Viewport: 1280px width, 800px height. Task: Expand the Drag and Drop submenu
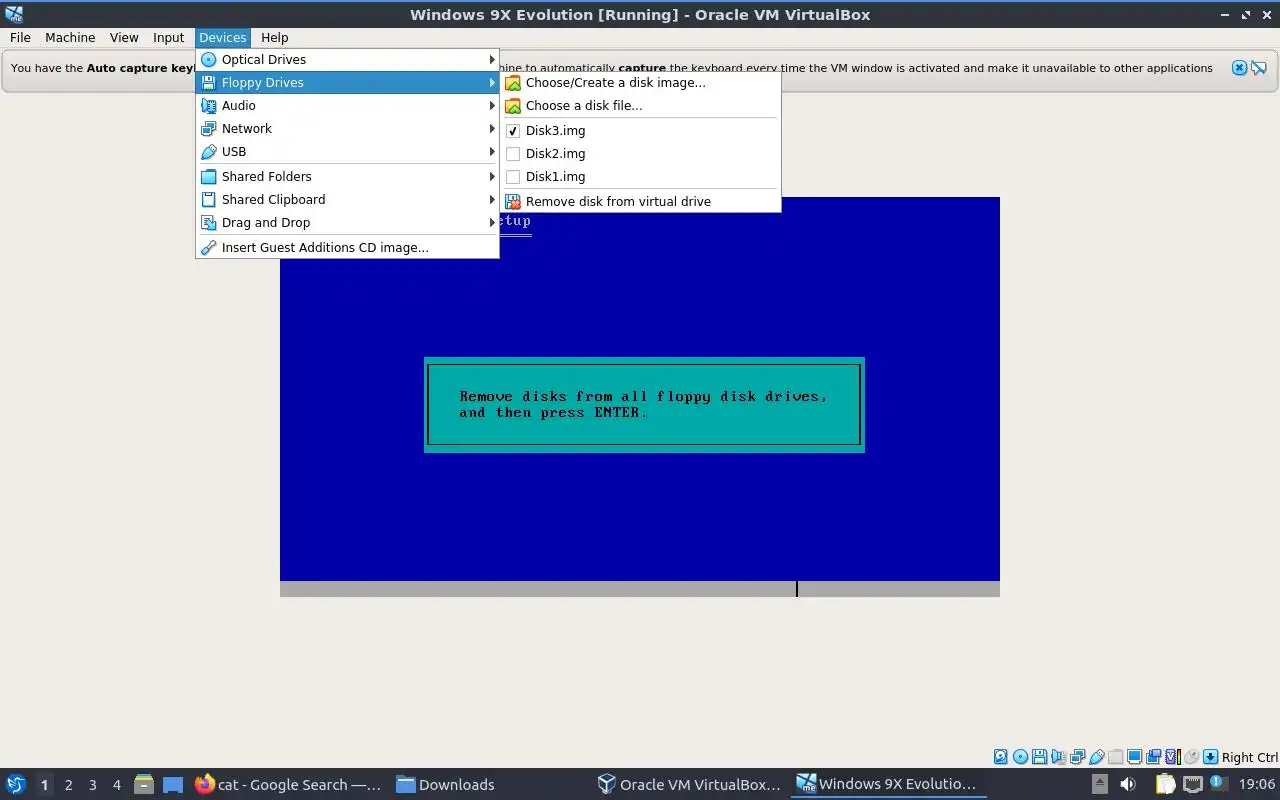[347, 222]
